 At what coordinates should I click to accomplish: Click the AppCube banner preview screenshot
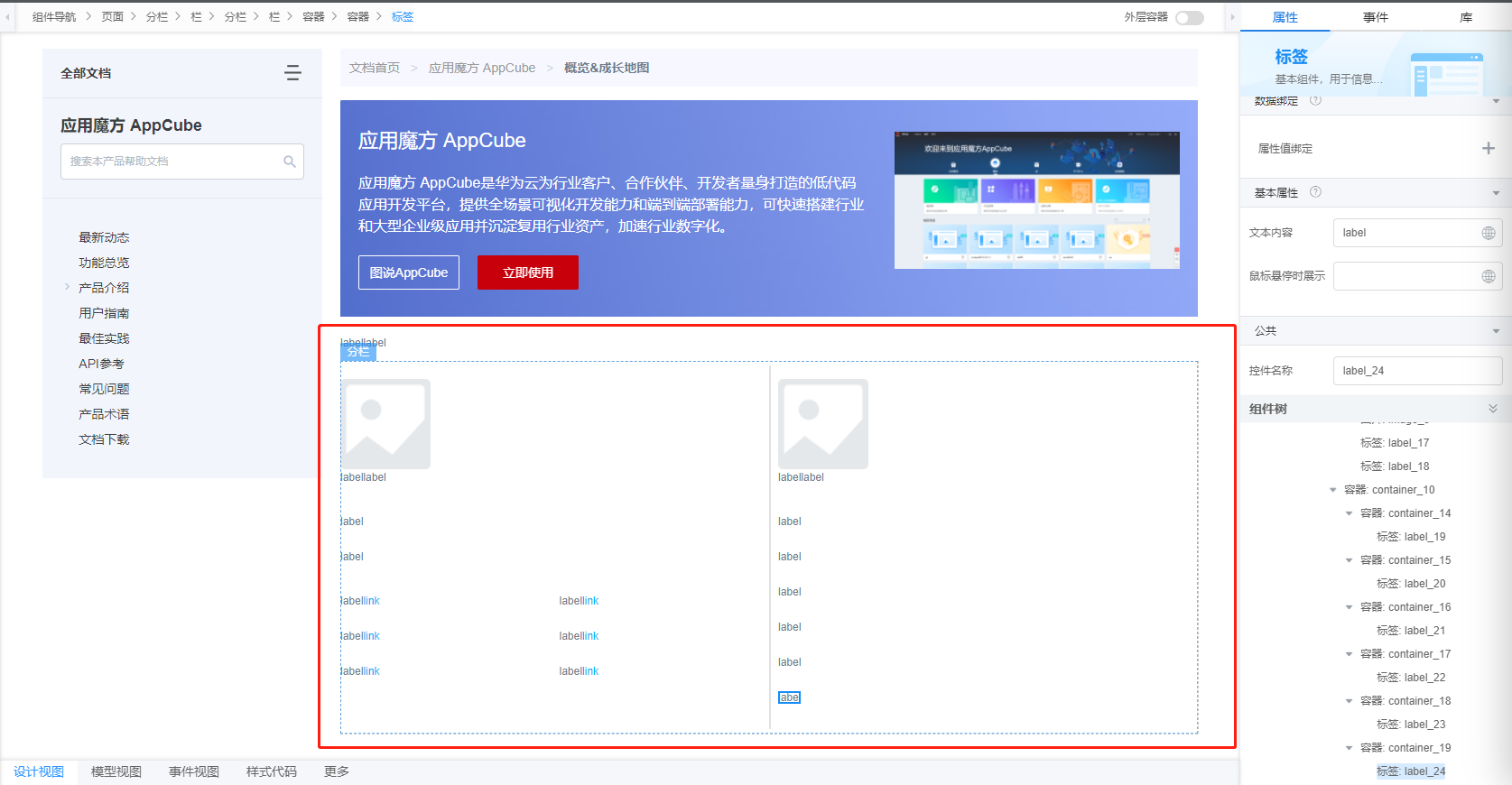(1037, 200)
